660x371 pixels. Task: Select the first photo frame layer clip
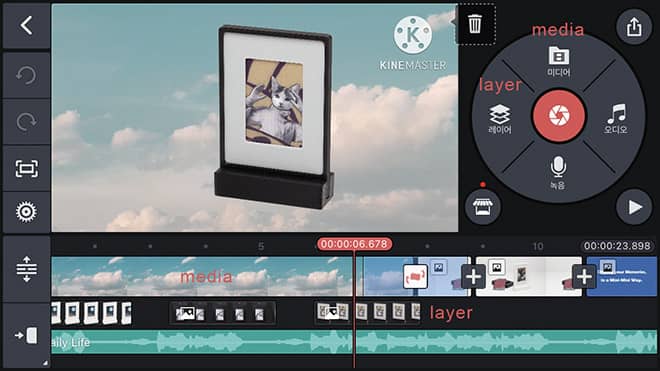92,313
